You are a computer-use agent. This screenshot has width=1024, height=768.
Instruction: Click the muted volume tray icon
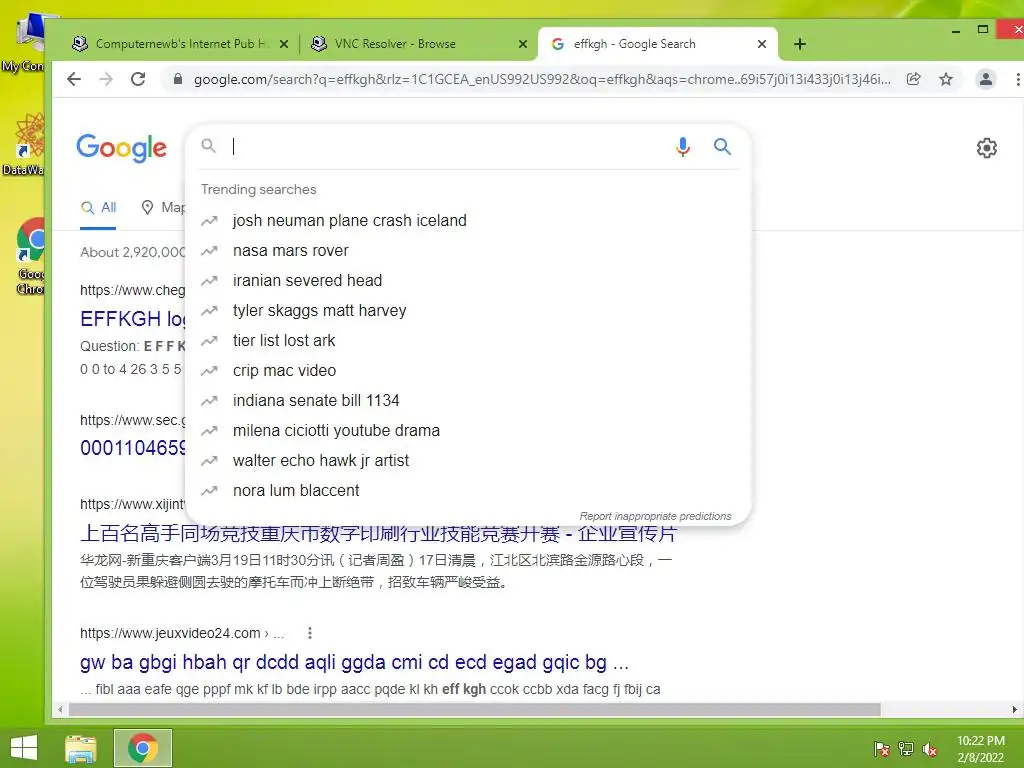(929, 749)
